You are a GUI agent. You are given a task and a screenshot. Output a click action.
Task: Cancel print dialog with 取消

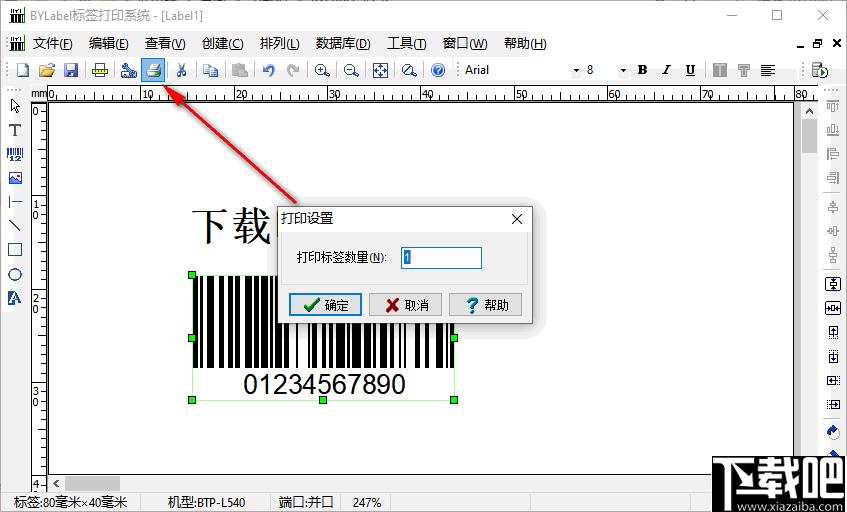[406, 305]
